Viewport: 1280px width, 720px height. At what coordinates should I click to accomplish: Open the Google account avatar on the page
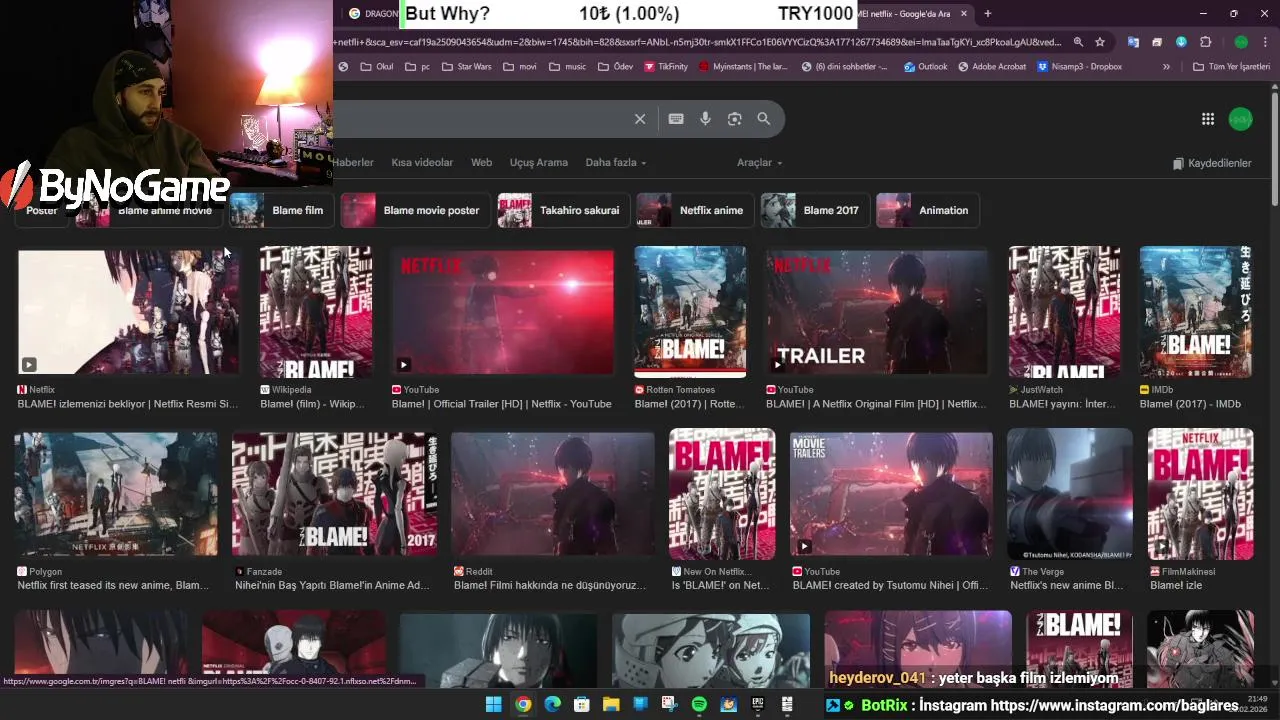coord(1240,119)
